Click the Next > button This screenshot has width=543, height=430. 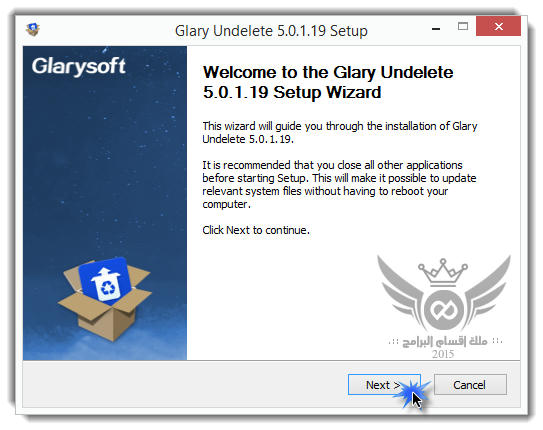[384, 385]
